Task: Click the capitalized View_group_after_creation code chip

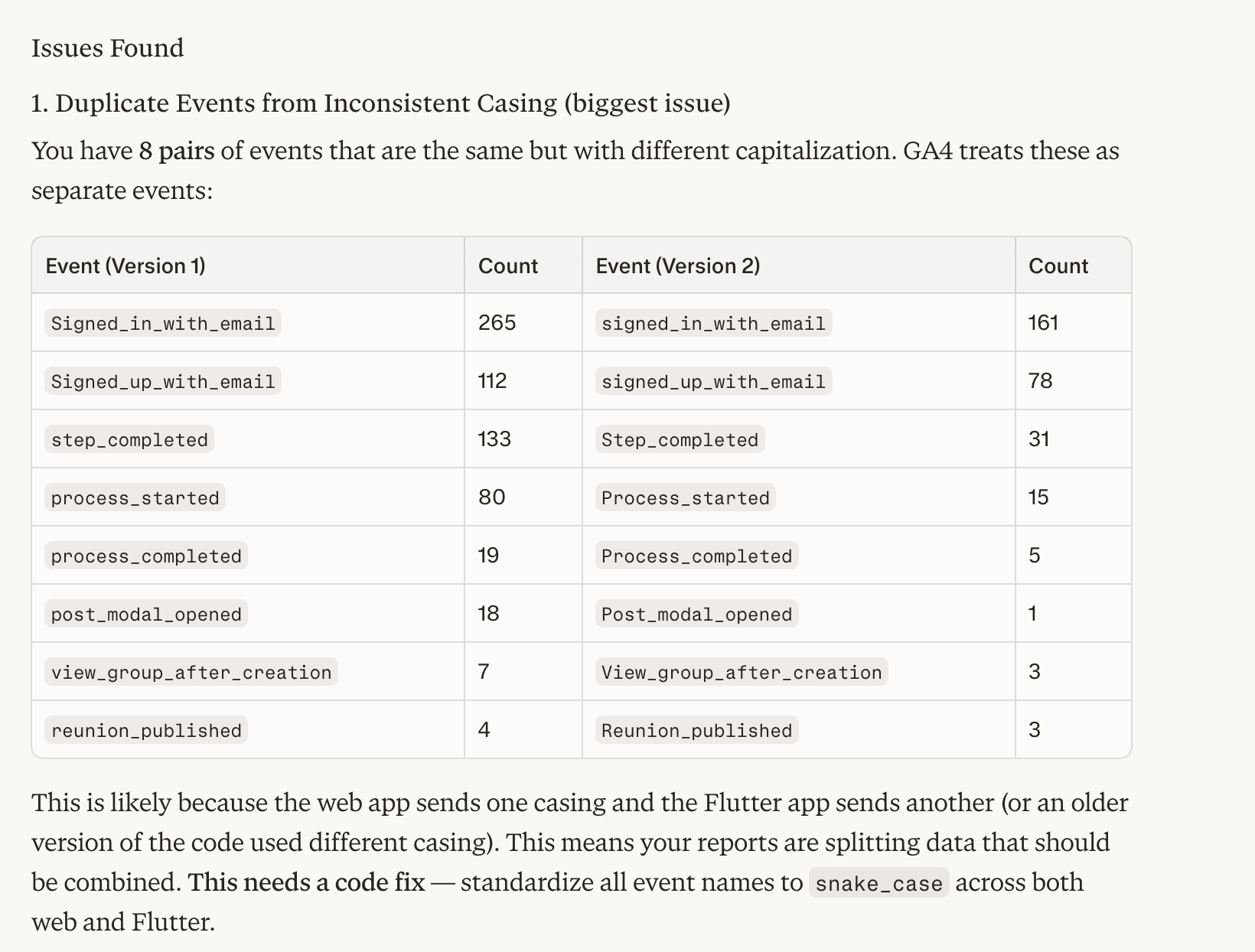Action: (742, 672)
